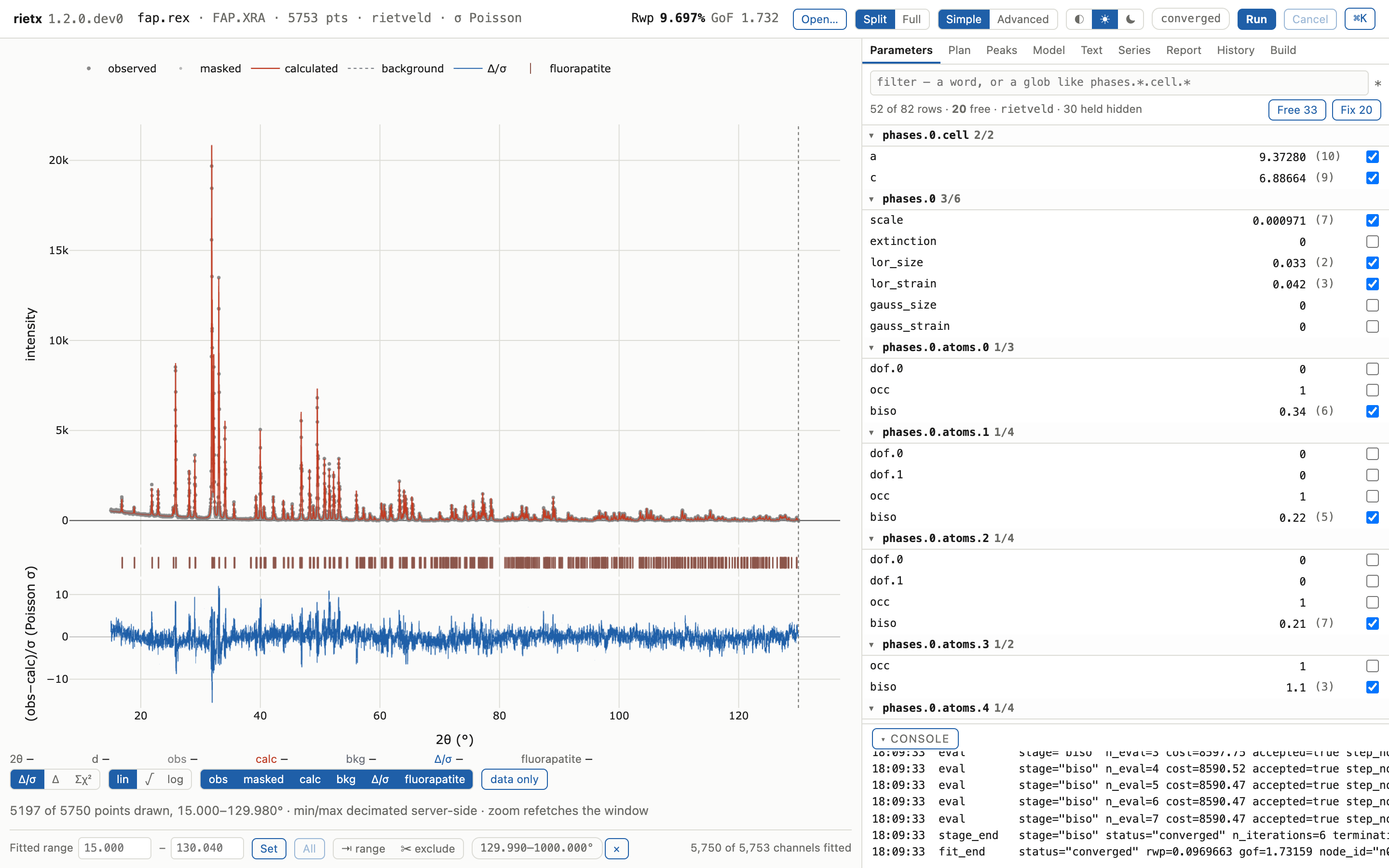Collapse the phases.0.atoms.1 group
The width and height of the screenshot is (1389, 868).
[x=872, y=432]
